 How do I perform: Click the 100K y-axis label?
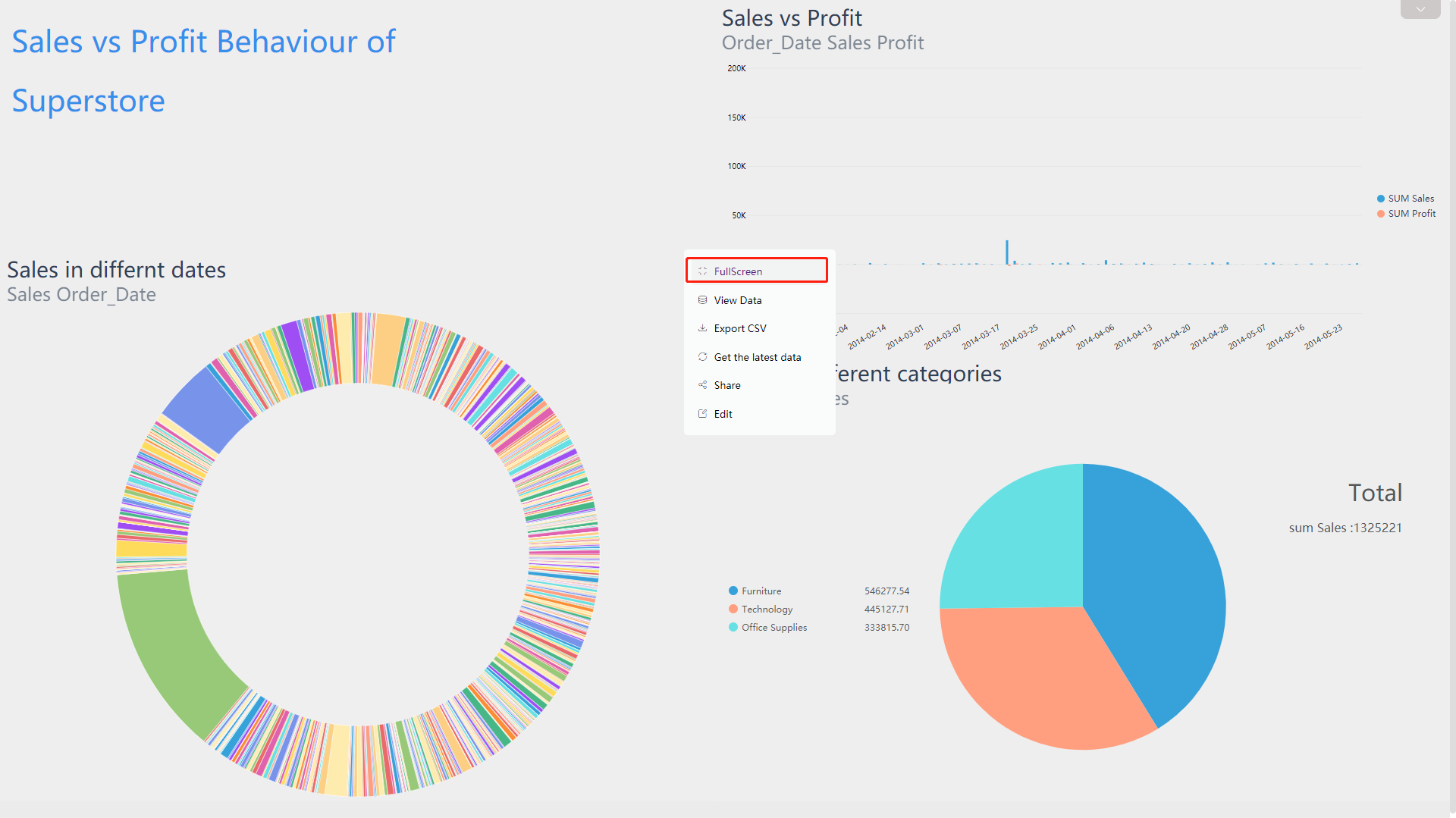pos(736,166)
